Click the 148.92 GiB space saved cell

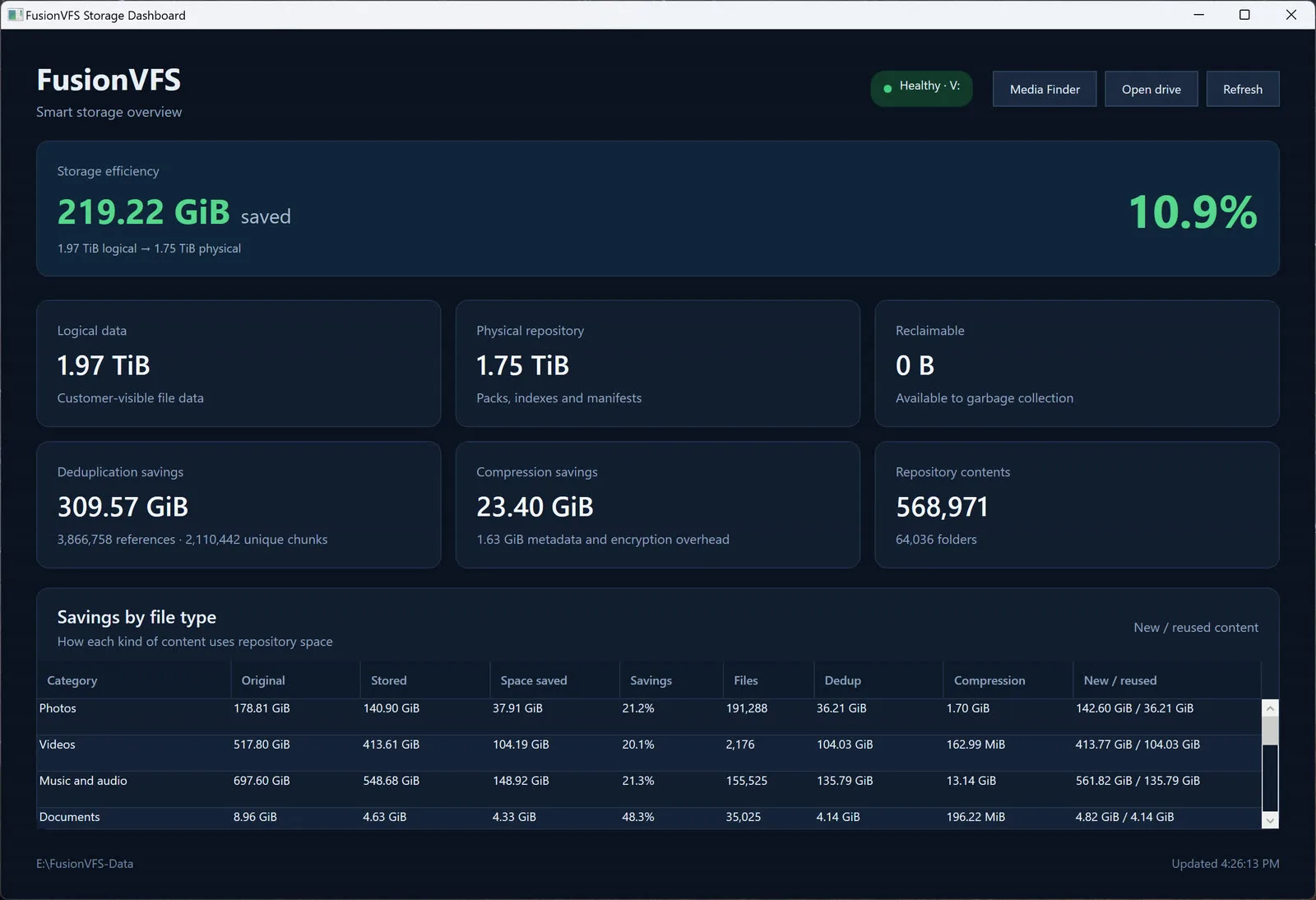point(521,781)
